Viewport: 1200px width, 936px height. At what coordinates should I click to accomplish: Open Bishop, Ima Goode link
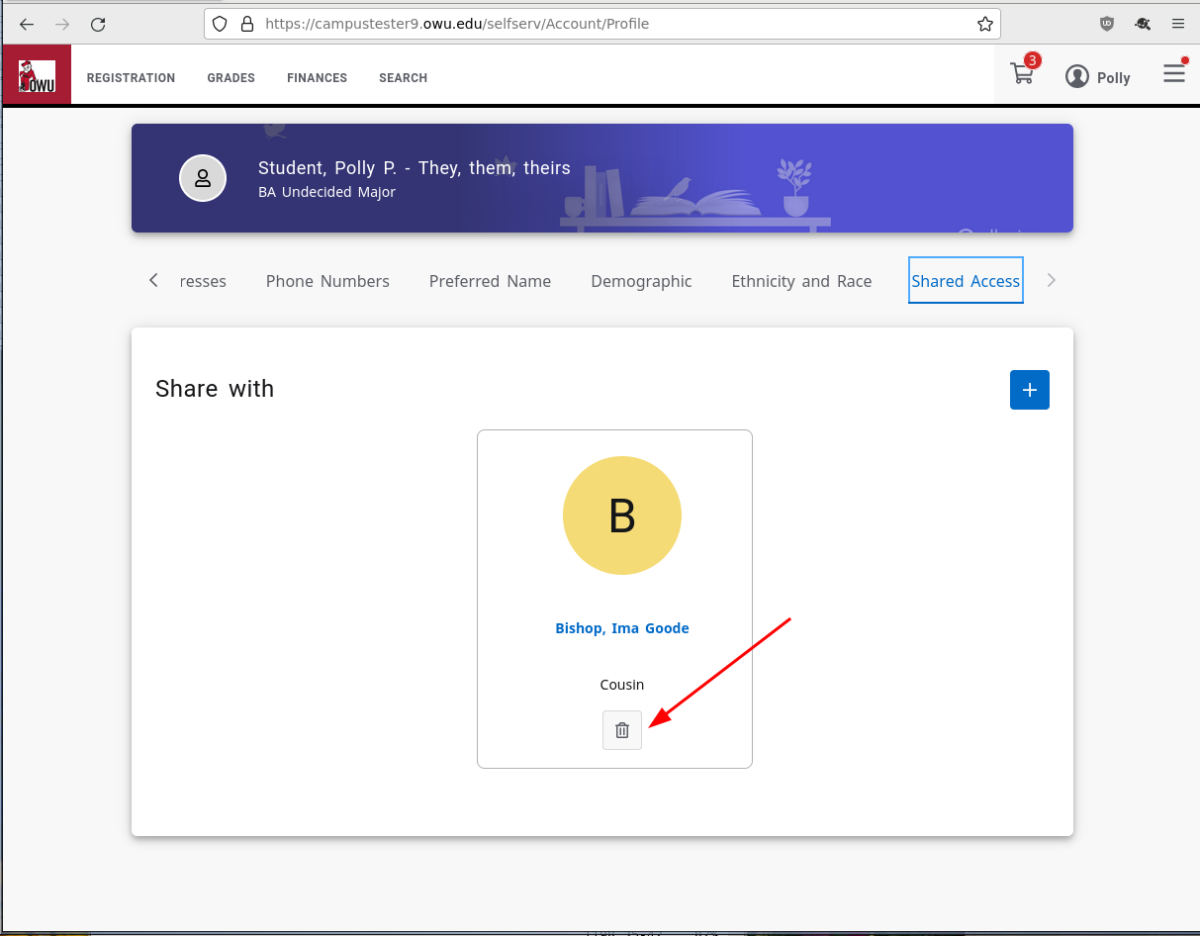(x=622, y=628)
